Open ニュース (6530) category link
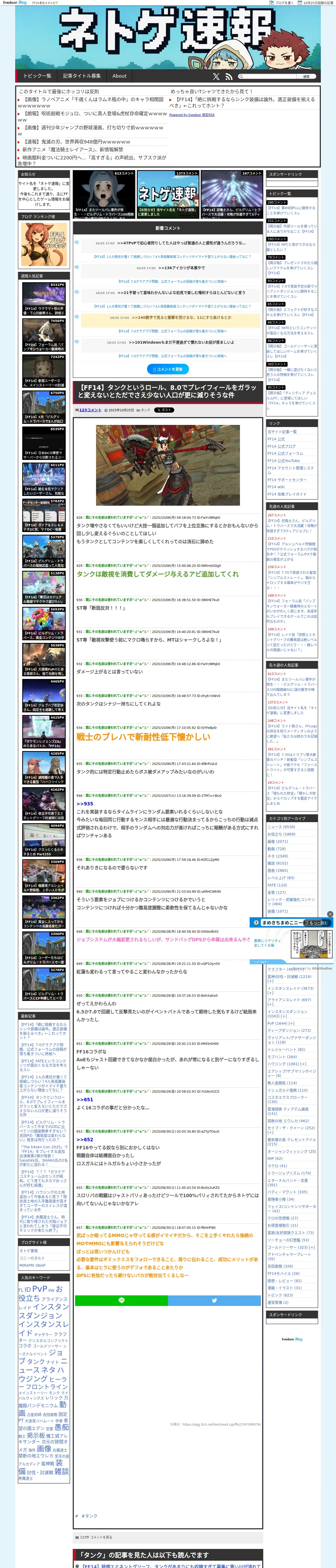This screenshot has height=1568, width=336. (x=281, y=827)
